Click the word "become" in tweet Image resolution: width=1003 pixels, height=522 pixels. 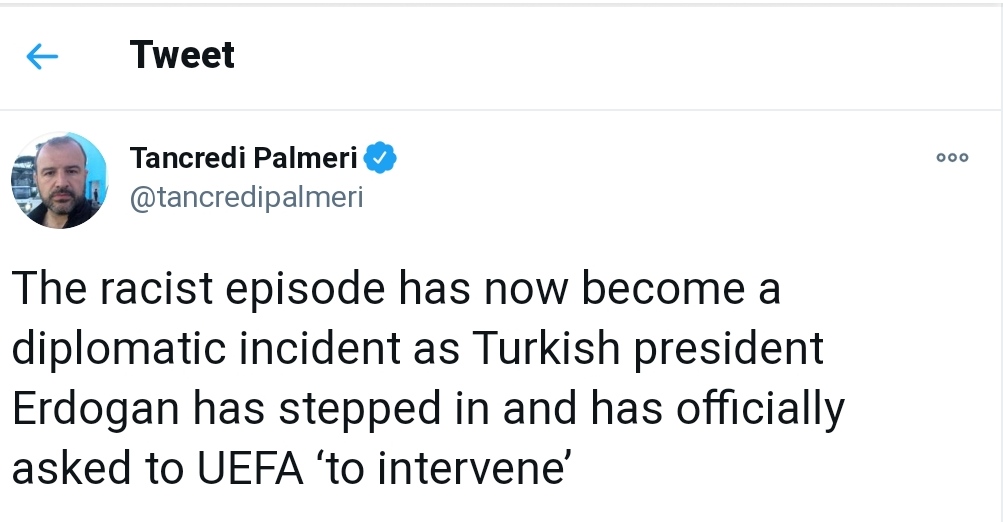(x=663, y=288)
